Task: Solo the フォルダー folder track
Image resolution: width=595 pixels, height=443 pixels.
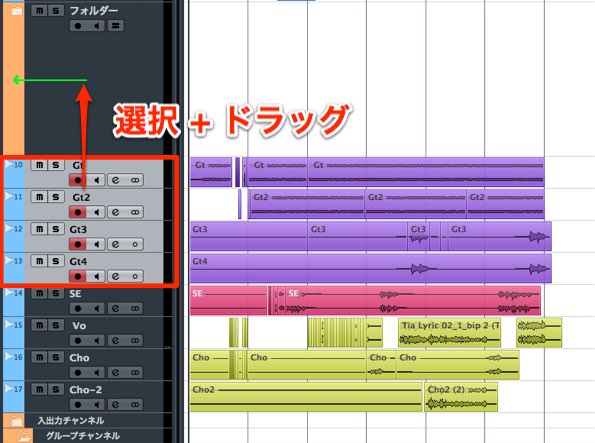Action: 55,11
